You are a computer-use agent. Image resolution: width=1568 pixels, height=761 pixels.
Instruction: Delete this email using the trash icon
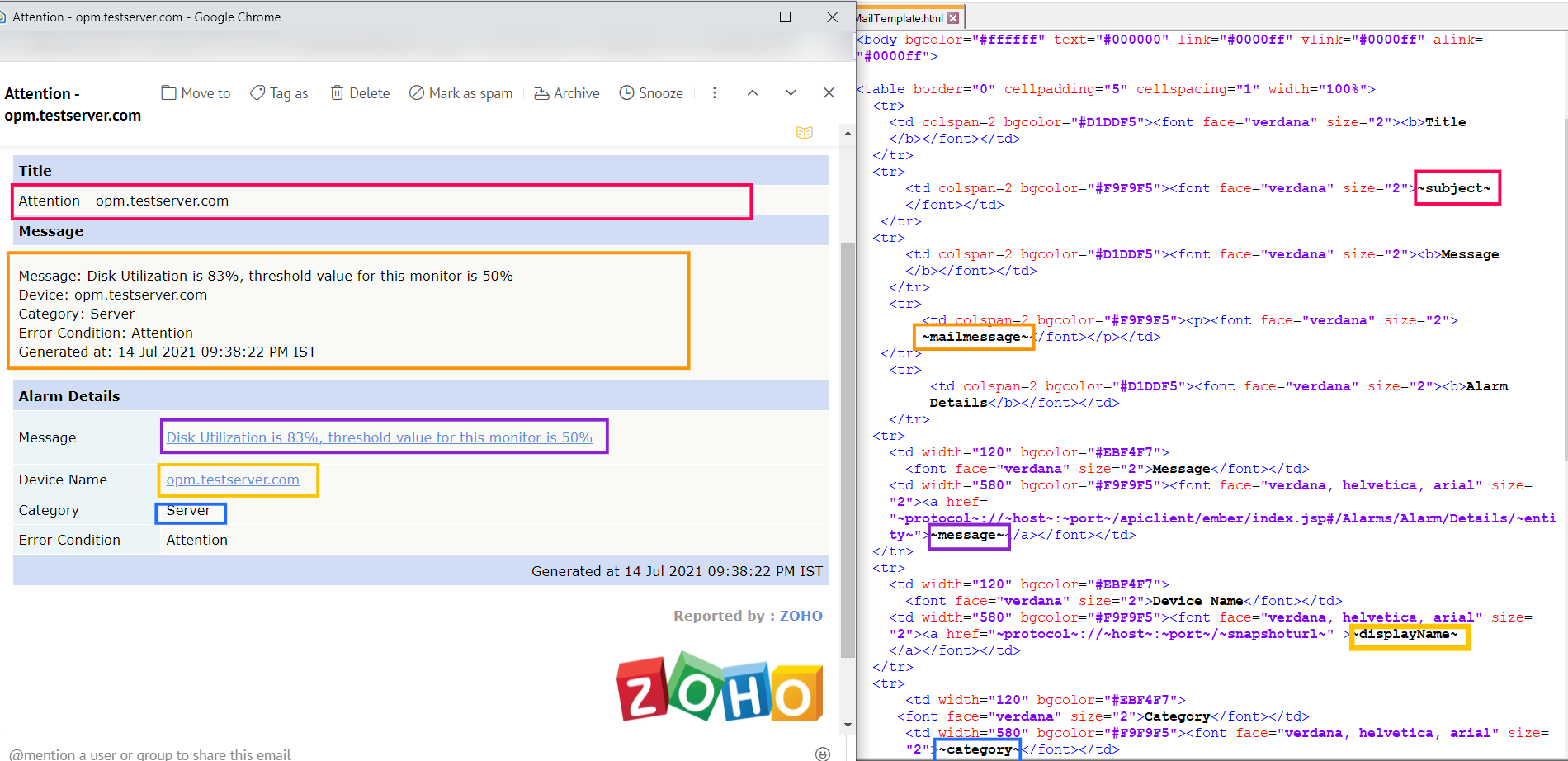[360, 92]
